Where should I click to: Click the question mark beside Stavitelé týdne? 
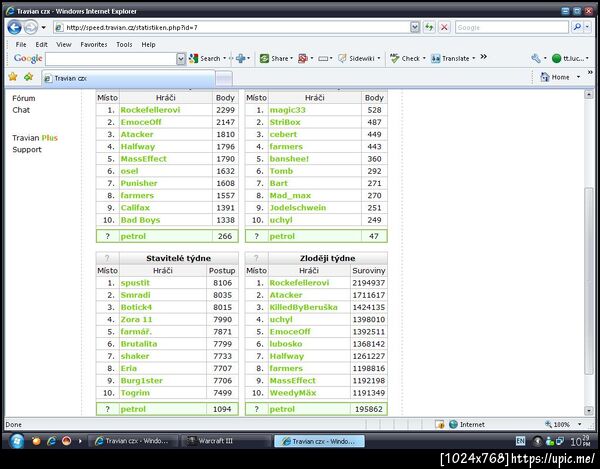pyautogui.click(x=107, y=258)
